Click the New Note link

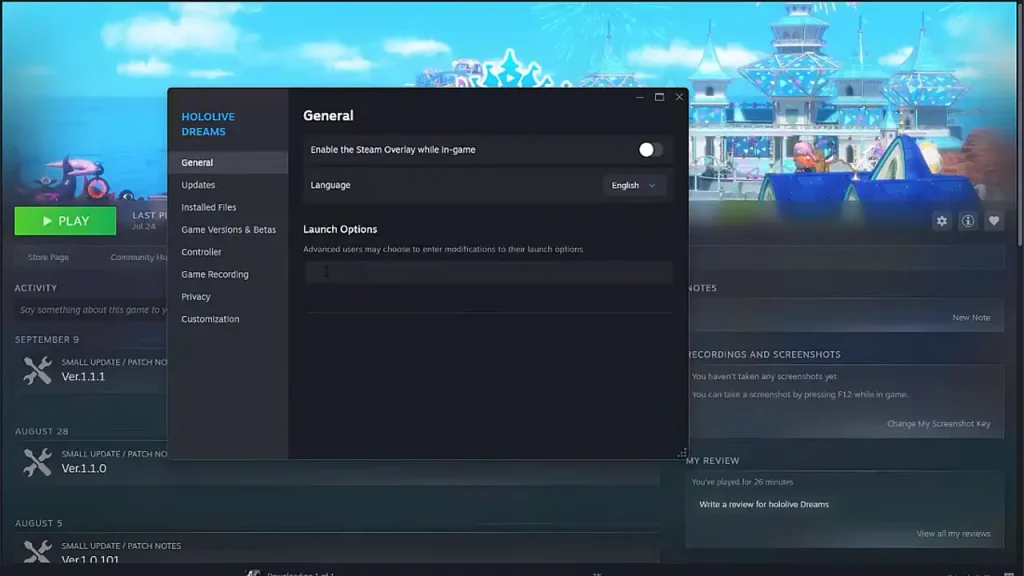tap(971, 317)
